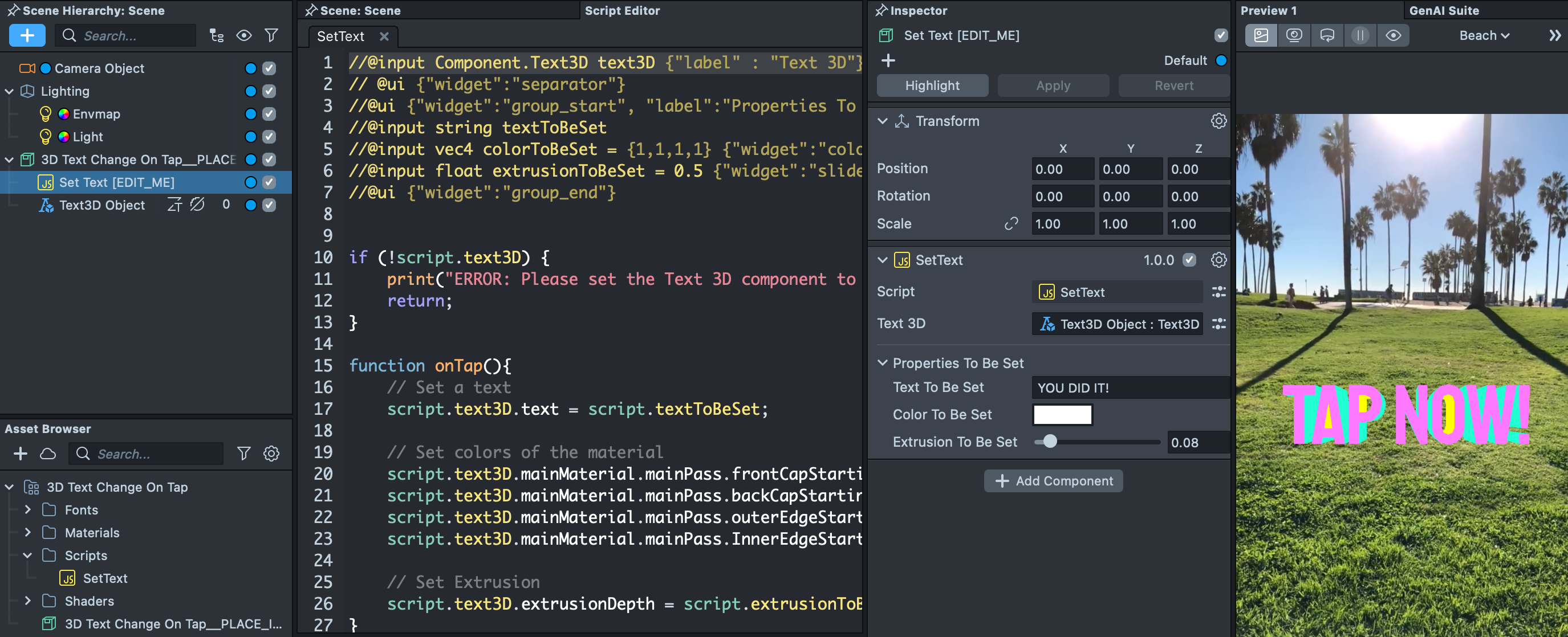Click the Scale link proportions icon
Screen dimensions: 1568x637
coord(1011,223)
